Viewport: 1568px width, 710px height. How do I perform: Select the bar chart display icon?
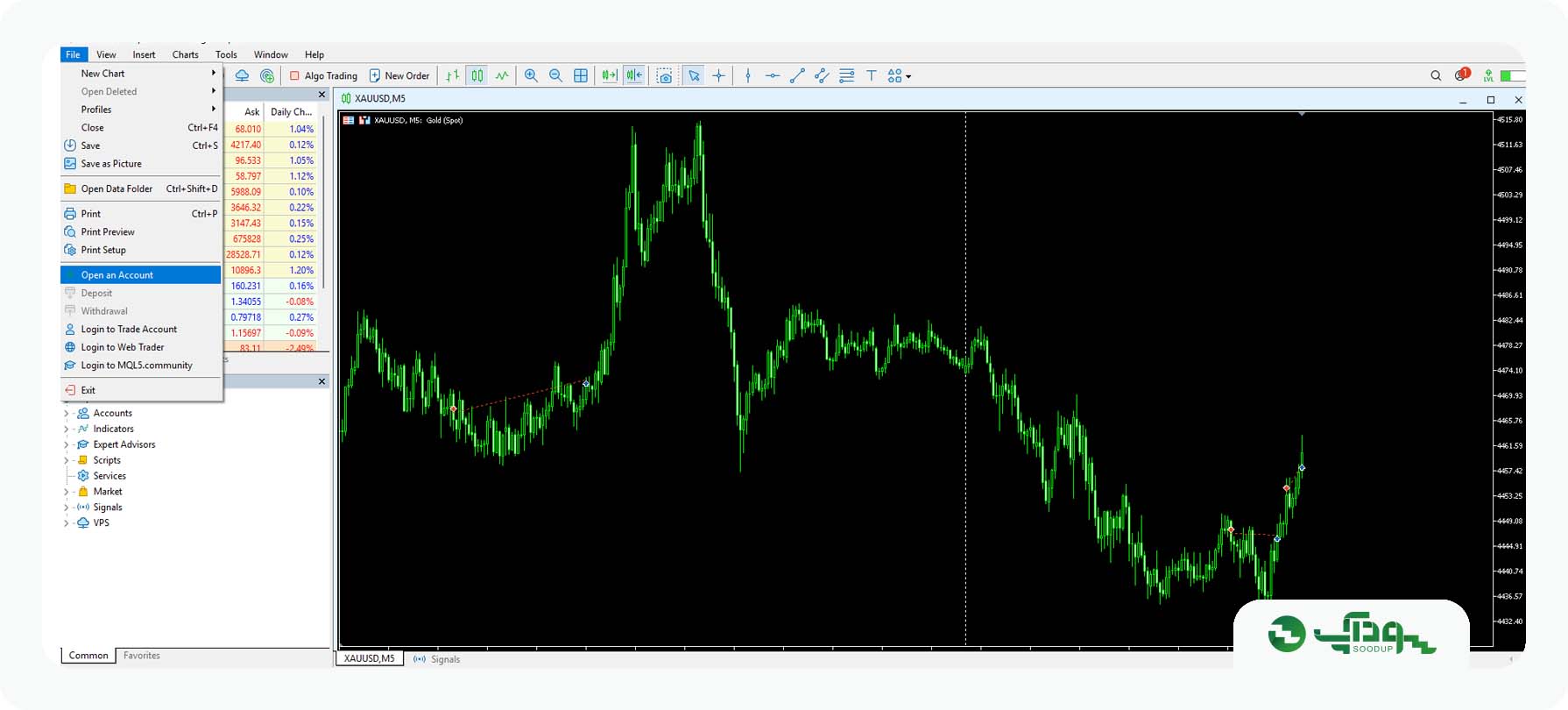point(452,76)
